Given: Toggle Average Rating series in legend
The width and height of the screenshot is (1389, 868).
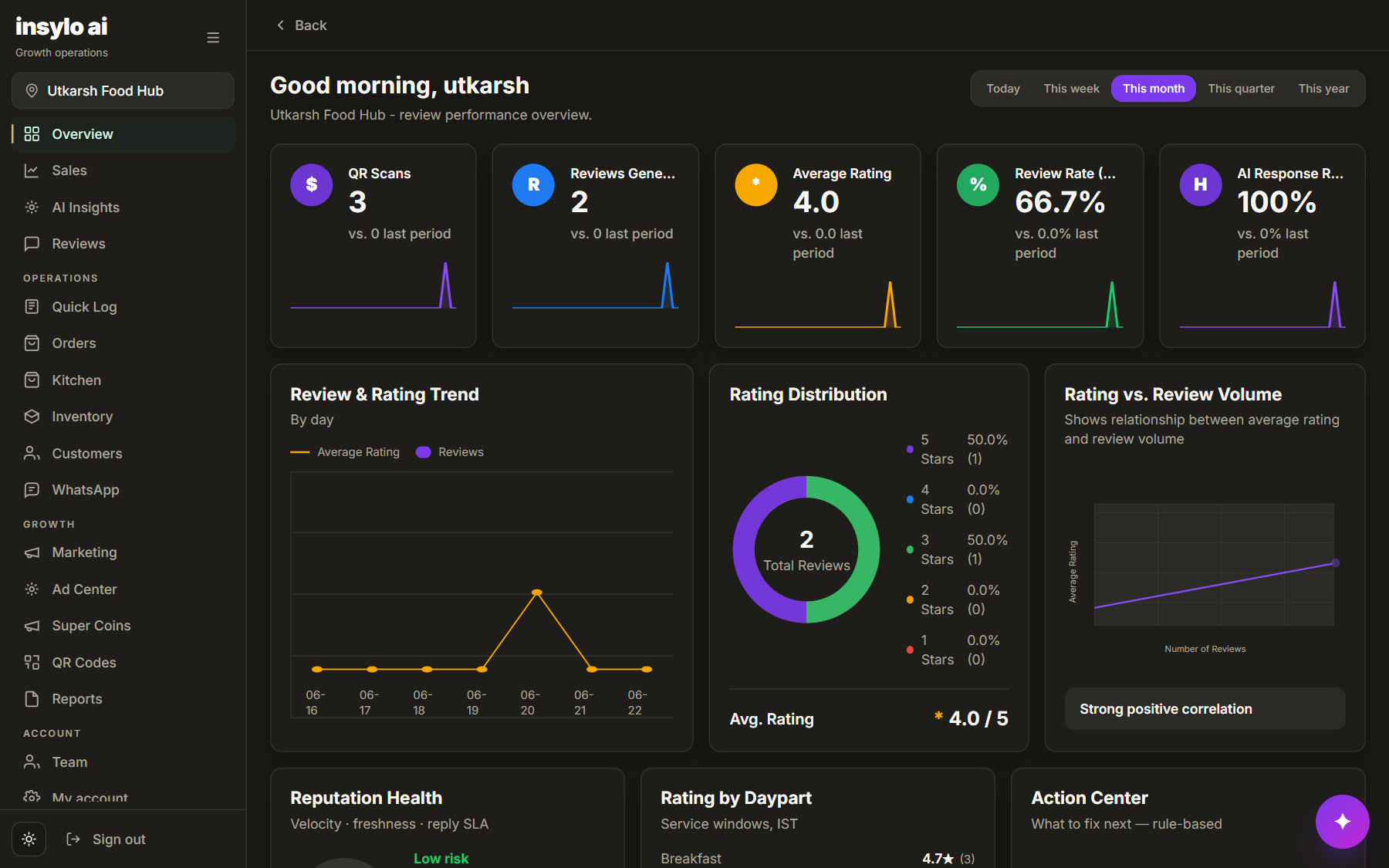Looking at the screenshot, I should click(x=345, y=452).
